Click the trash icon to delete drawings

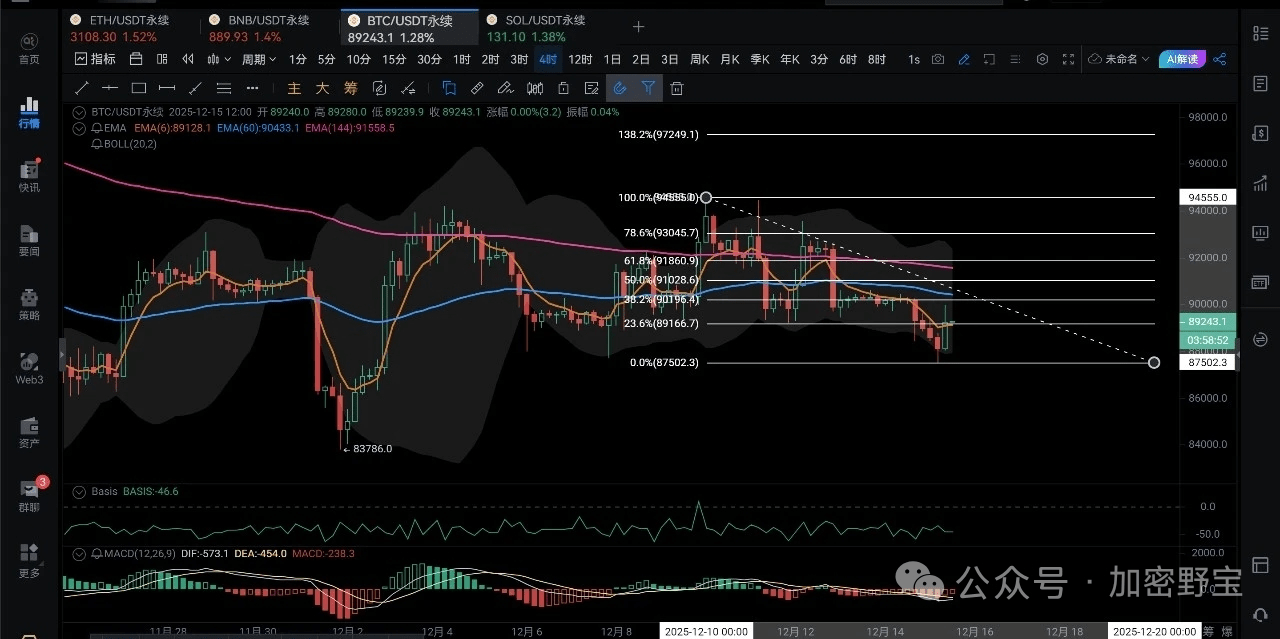(x=677, y=88)
